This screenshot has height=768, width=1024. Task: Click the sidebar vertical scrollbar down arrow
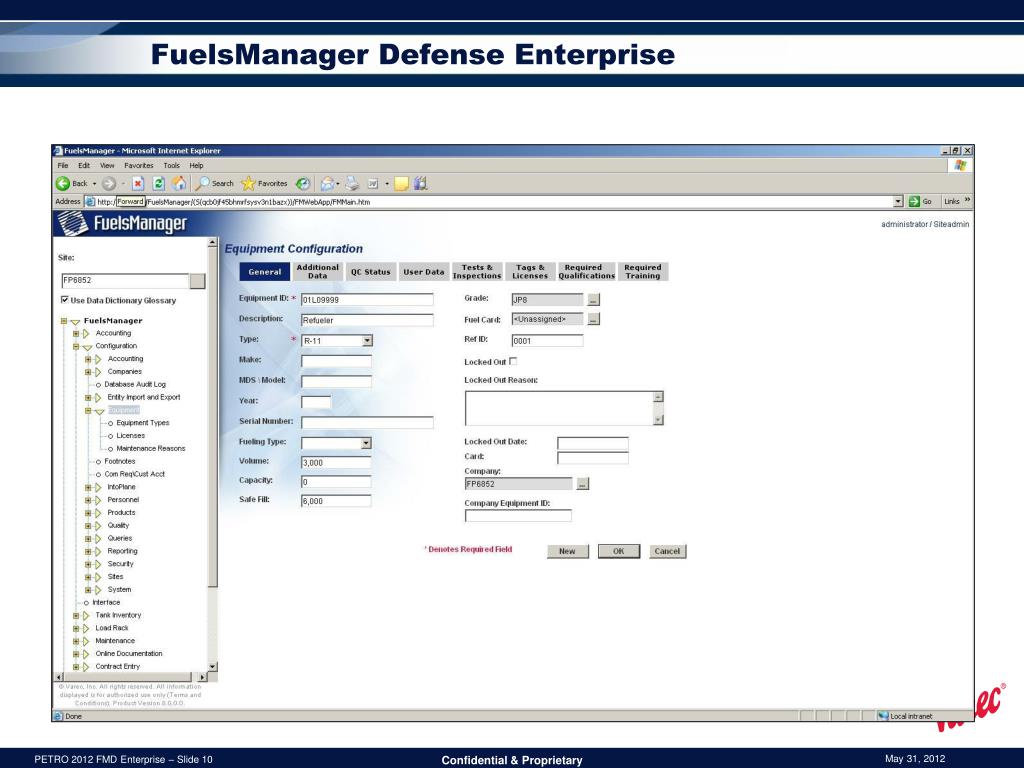(212, 667)
